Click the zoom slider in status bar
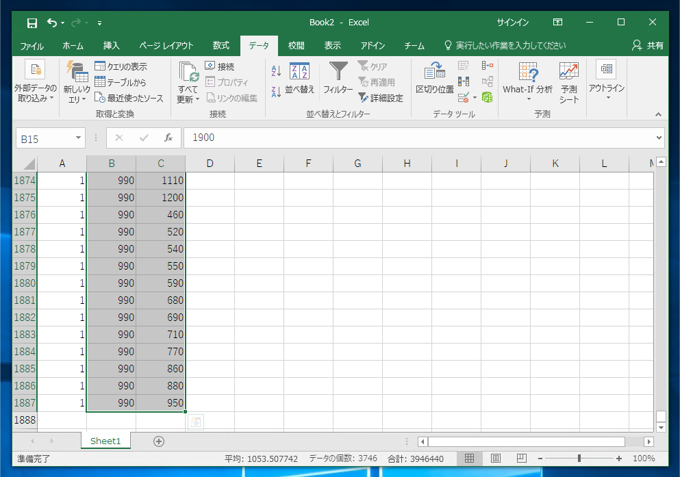The height and width of the screenshot is (477, 680). [x=579, y=458]
